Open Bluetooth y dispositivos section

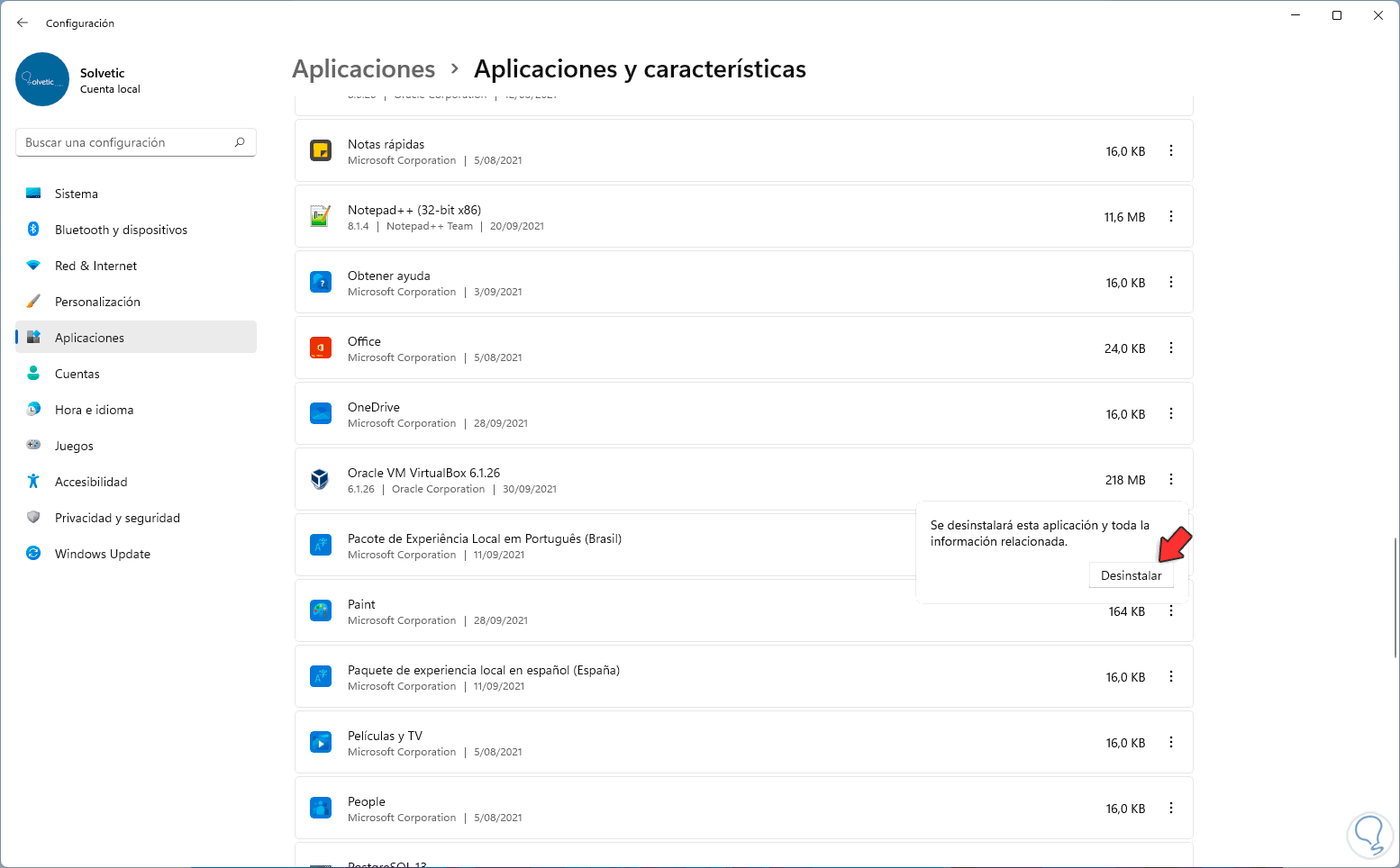[x=121, y=230]
